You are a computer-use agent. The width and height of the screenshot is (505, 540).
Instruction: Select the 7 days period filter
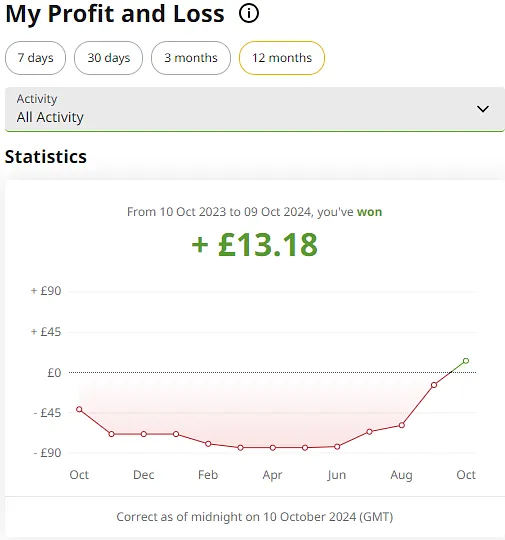pyautogui.click(x=35, y=58)
